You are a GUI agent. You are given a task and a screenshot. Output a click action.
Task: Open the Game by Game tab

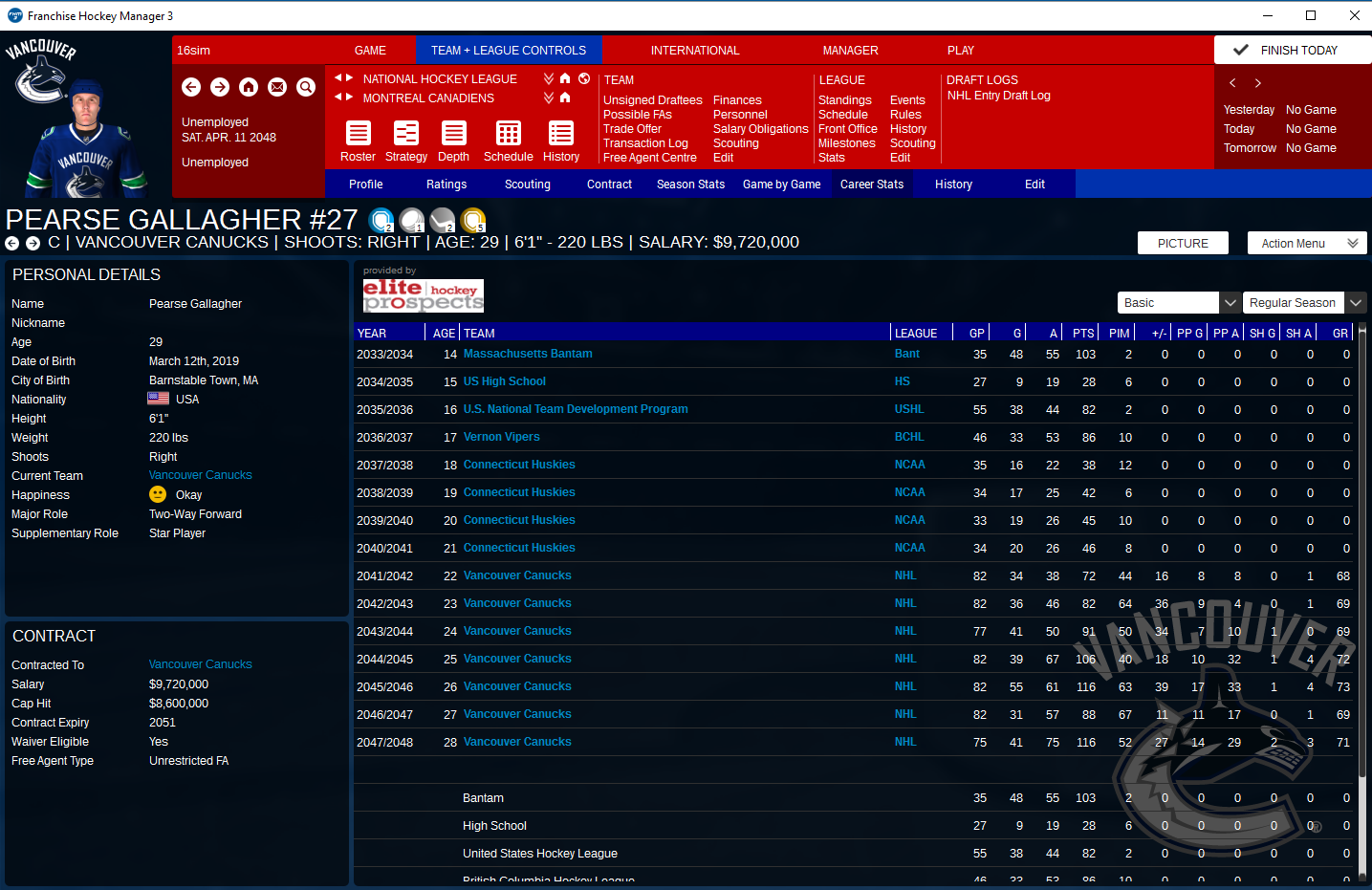coord(781,185)
